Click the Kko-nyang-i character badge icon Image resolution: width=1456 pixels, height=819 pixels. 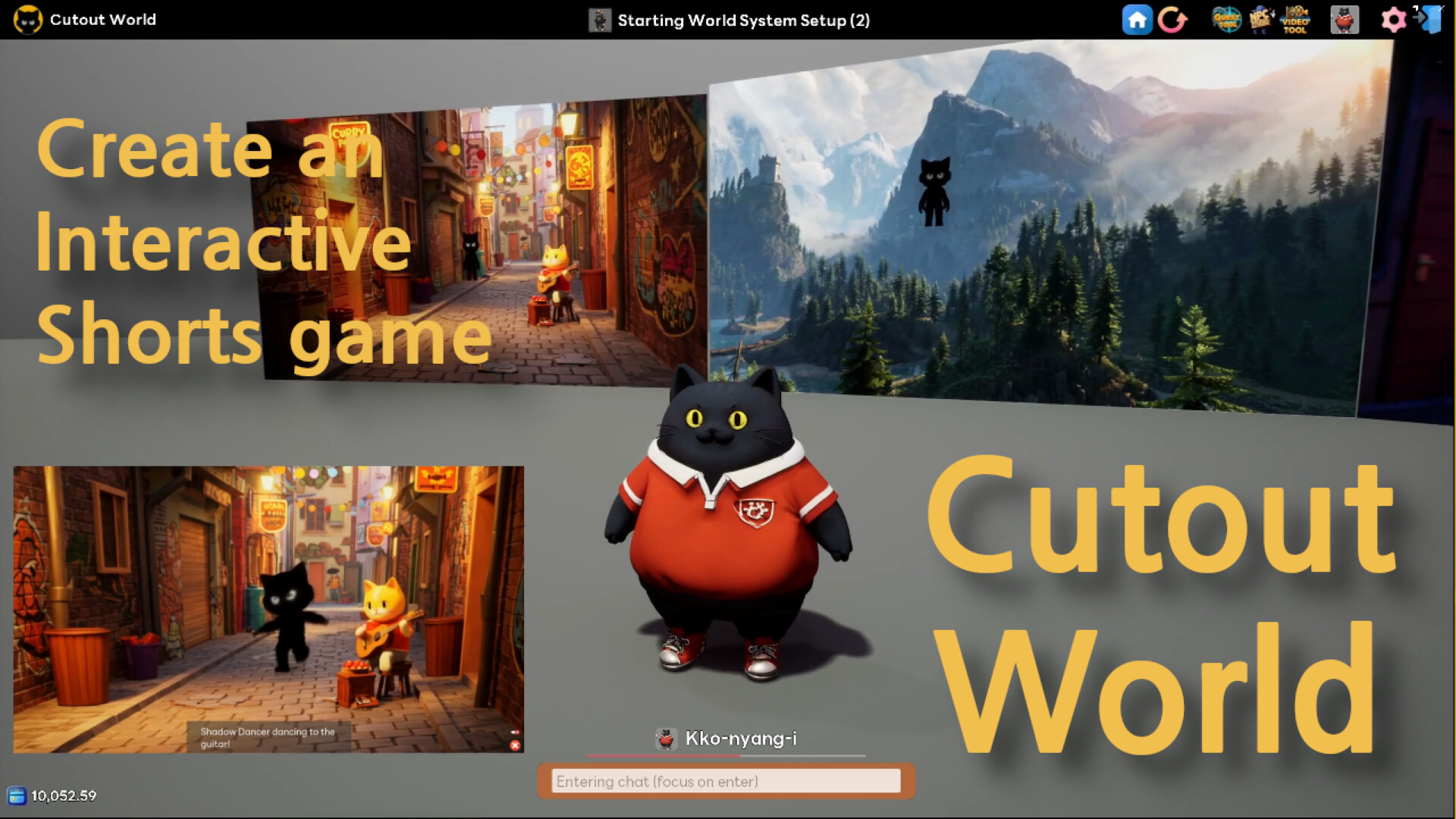(667, 739)
